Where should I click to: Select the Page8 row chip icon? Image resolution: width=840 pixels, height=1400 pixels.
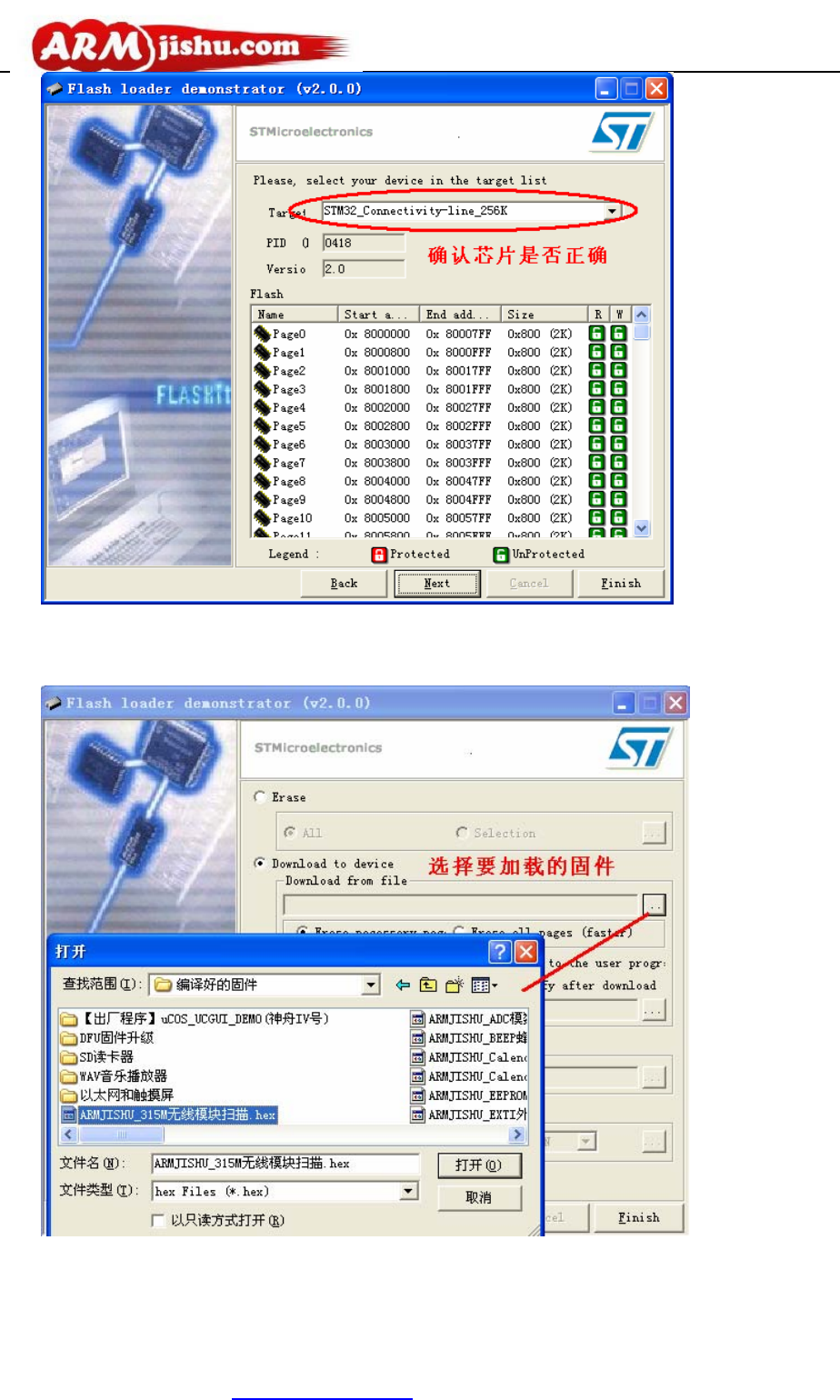click(x=263, y=481)
